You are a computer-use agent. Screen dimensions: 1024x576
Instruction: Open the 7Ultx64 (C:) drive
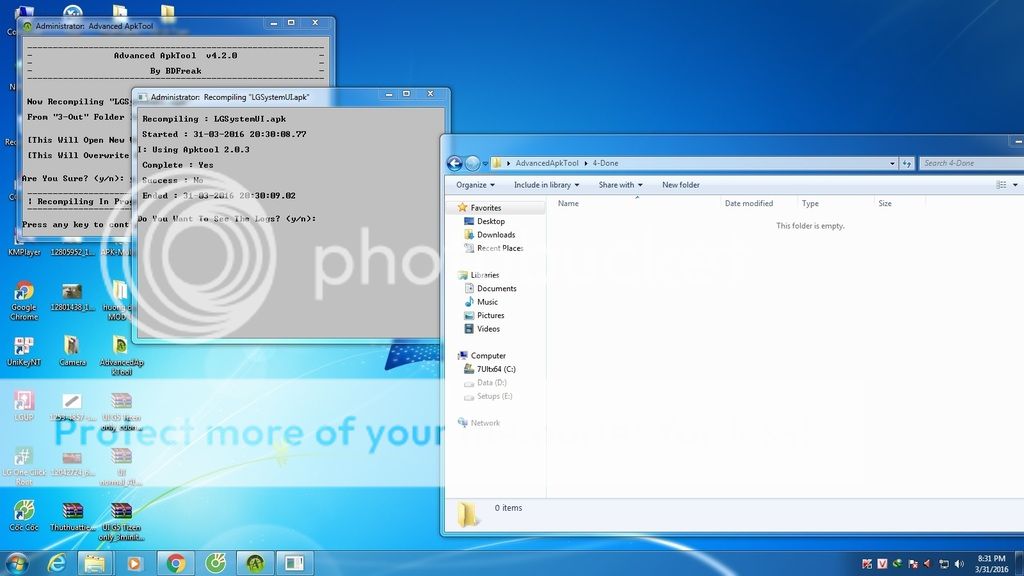489,369
